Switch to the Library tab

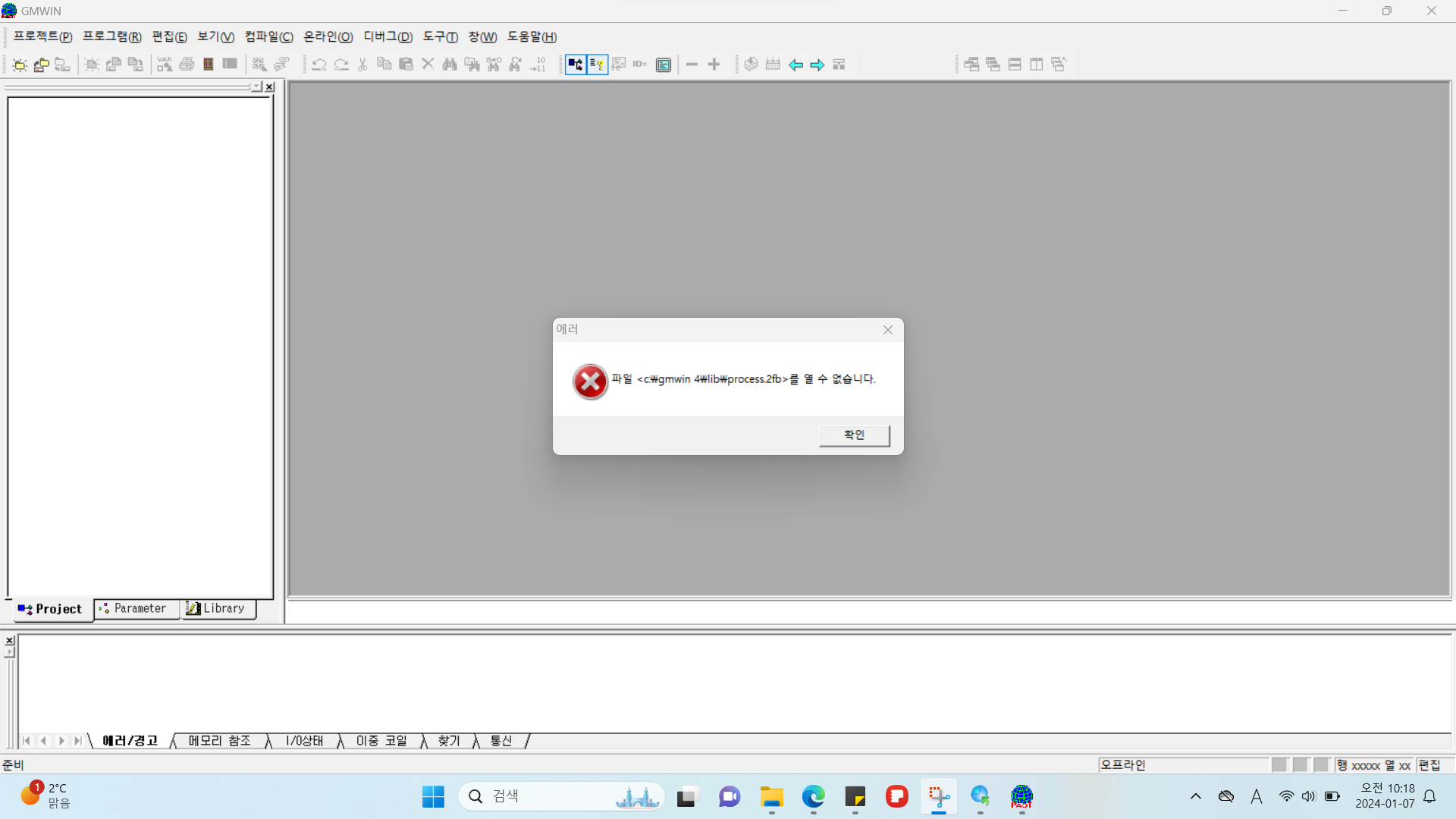click(217, 609)
